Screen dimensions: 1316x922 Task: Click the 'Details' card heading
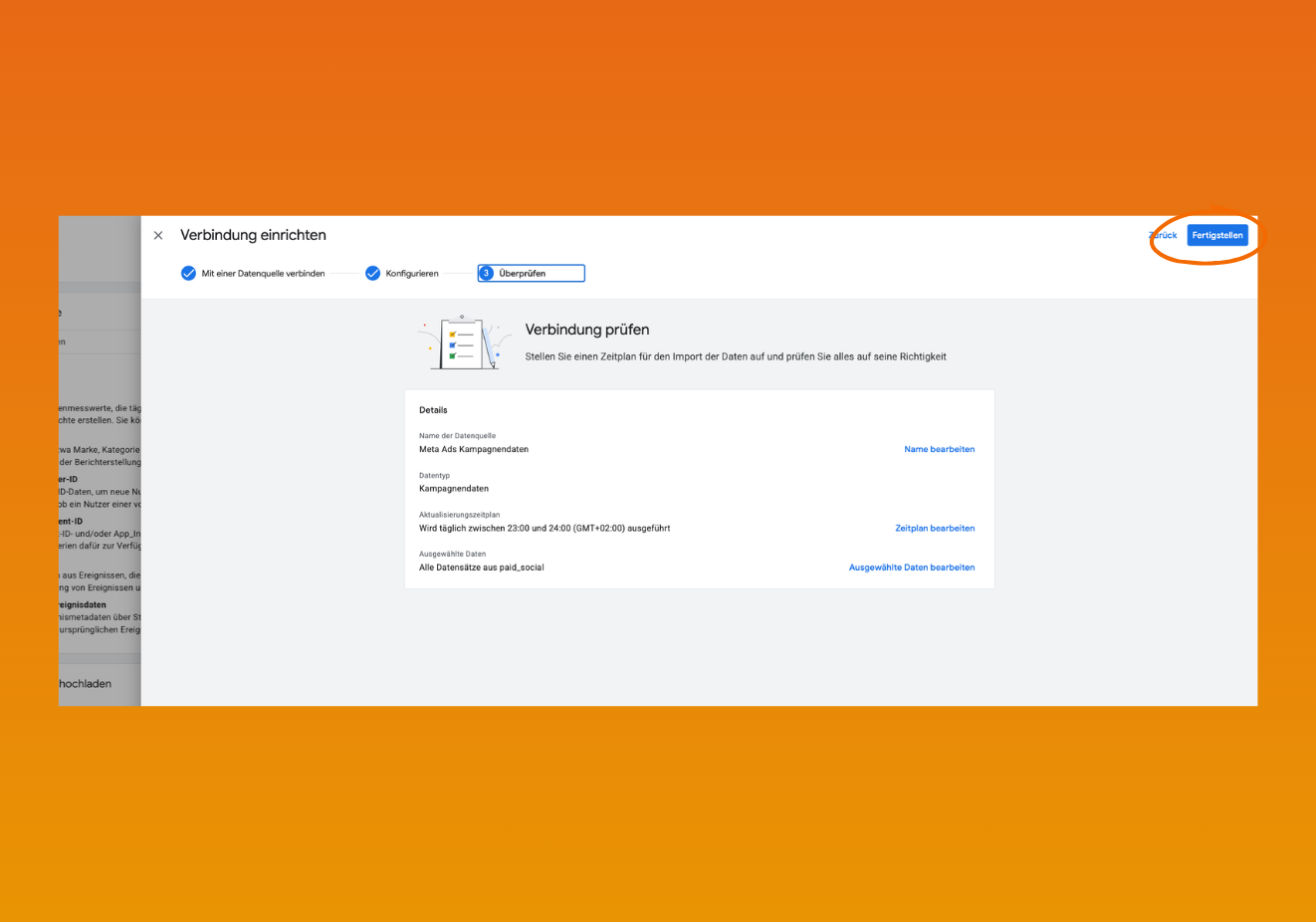coord(433,410)
